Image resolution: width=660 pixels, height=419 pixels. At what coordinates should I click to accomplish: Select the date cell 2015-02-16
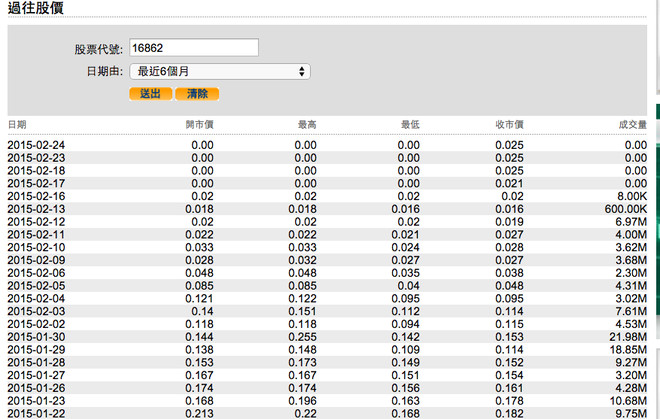coord(36,196)
